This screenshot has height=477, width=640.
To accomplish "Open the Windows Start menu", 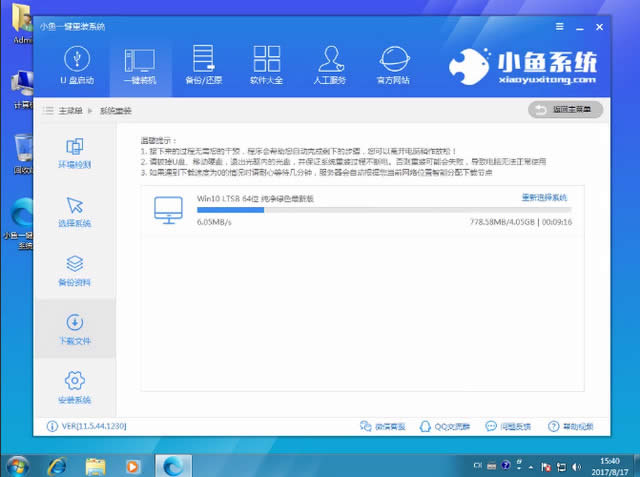I will 18,464.
